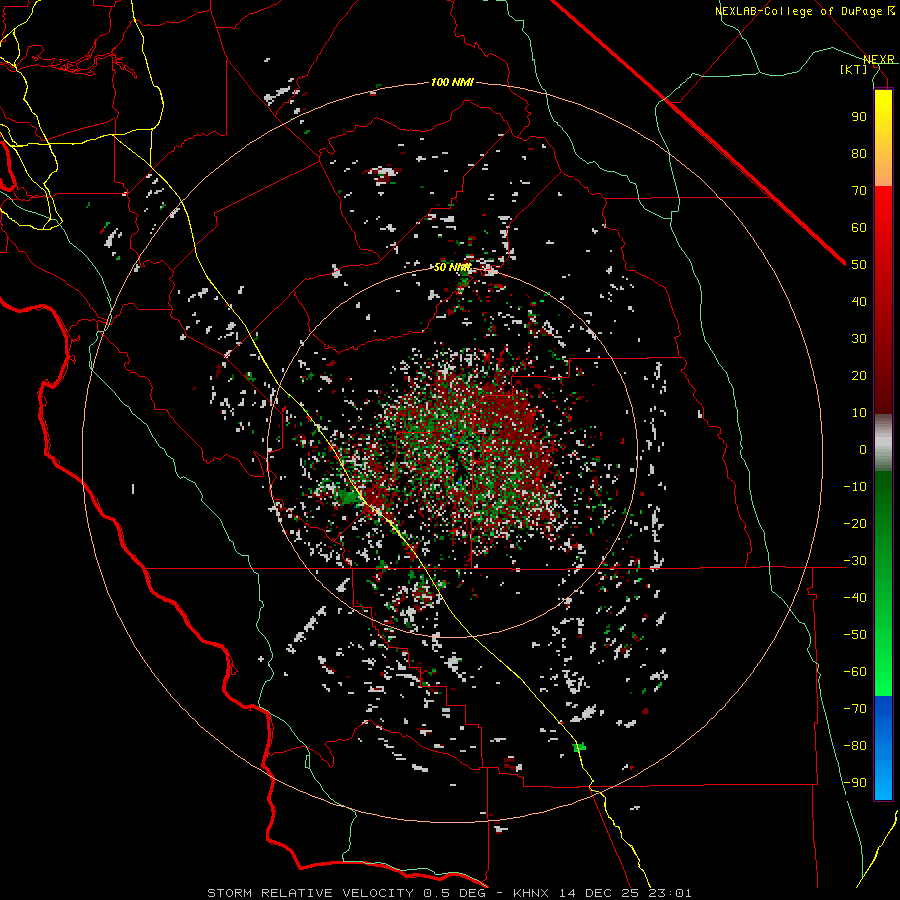Click the -90 knot scale label
Screen dimensions: 900x900
[x=855, y=783]
